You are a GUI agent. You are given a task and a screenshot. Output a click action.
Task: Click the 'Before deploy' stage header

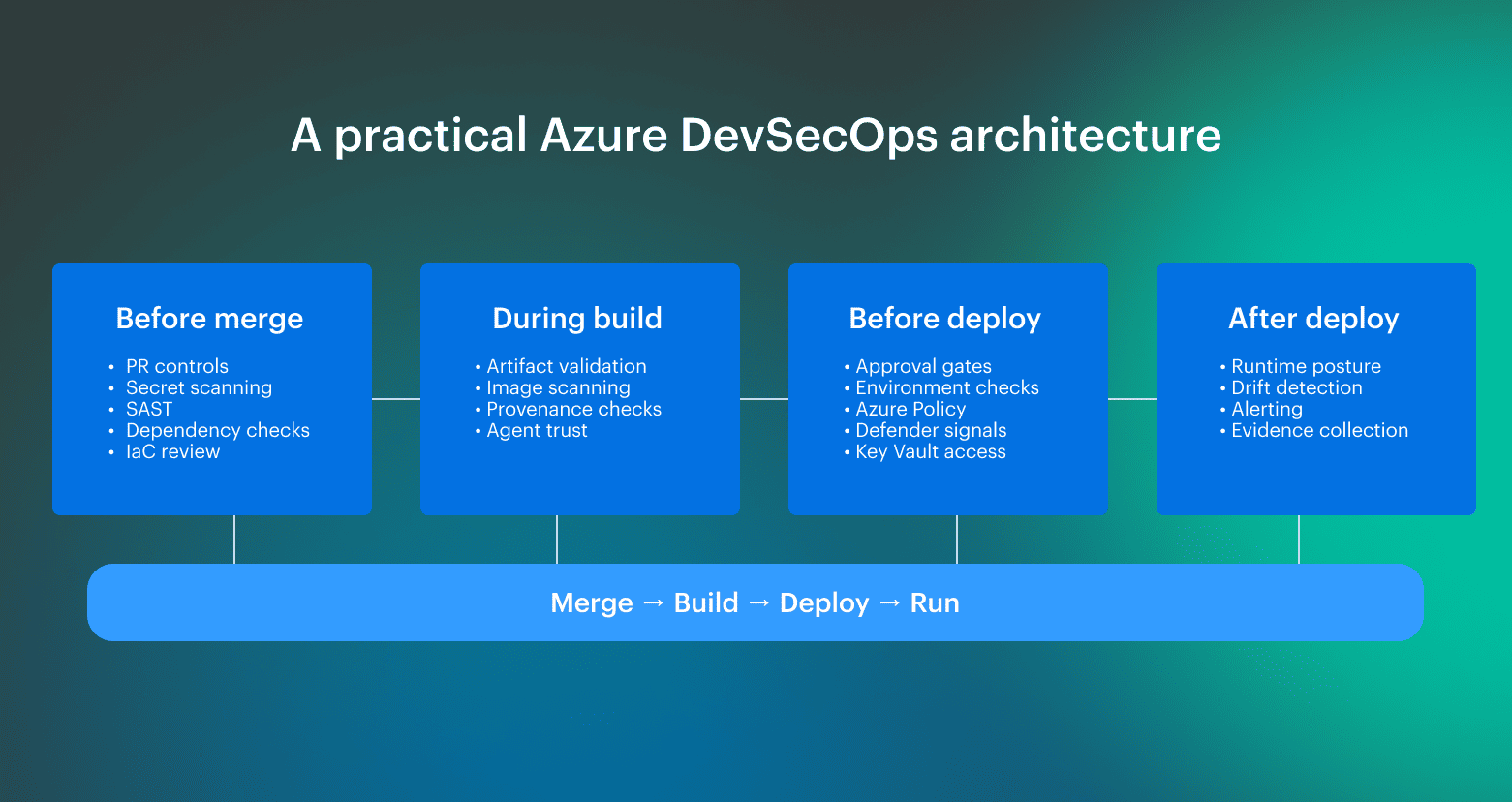[945, 318]
